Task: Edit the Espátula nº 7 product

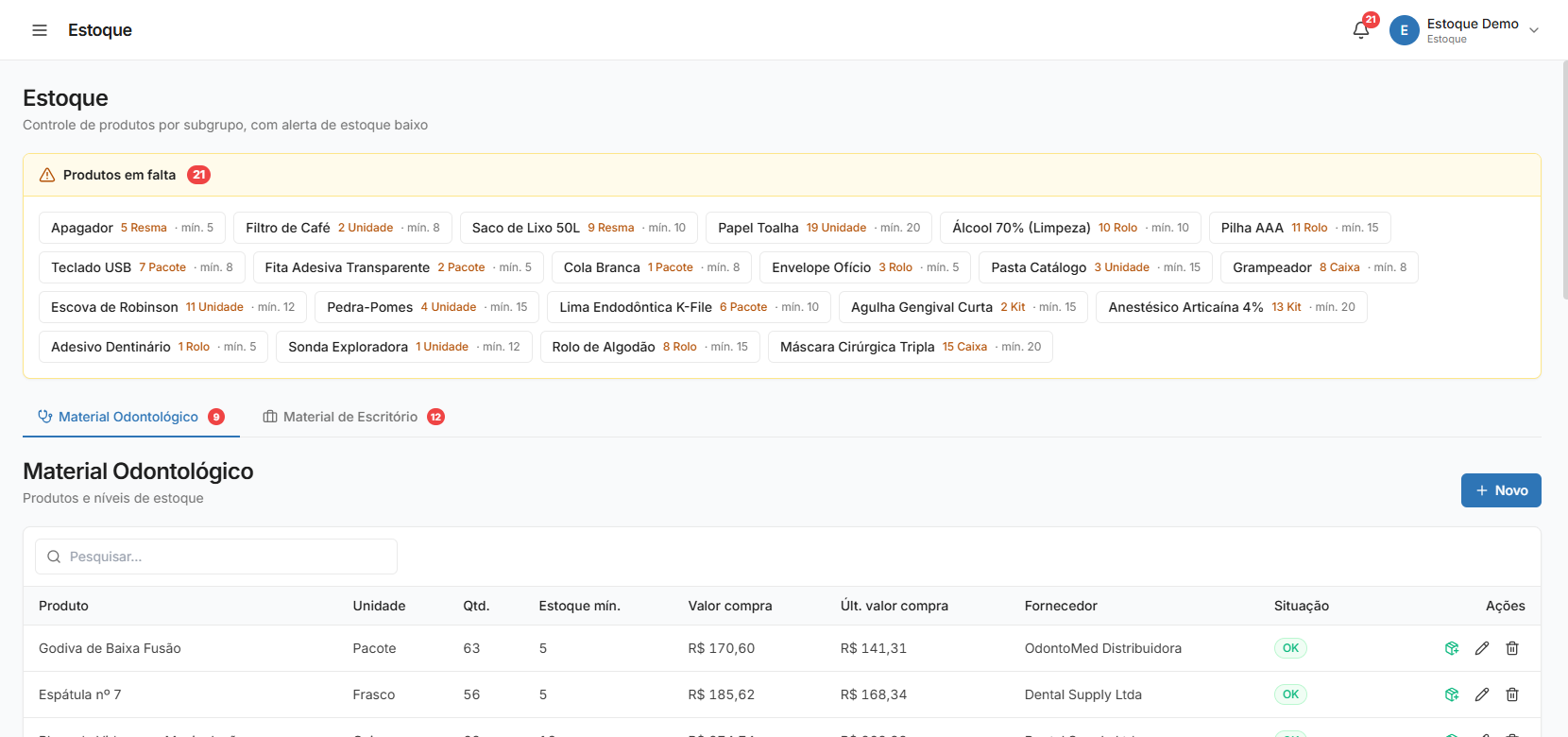Action: [x=1482, y=694]
